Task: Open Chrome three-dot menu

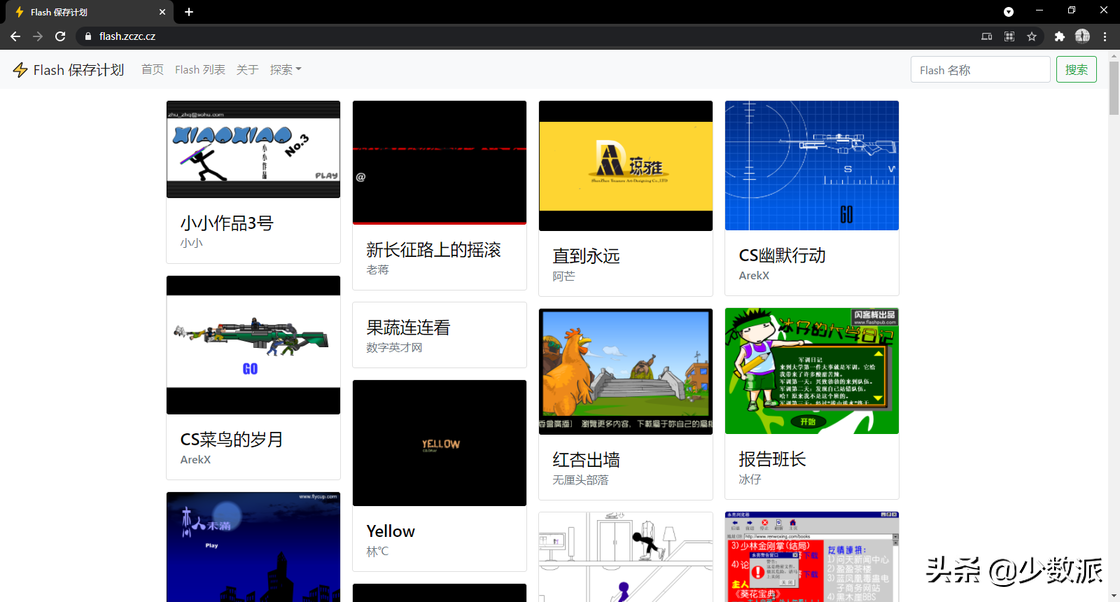Action: (x=1104, y=36)
